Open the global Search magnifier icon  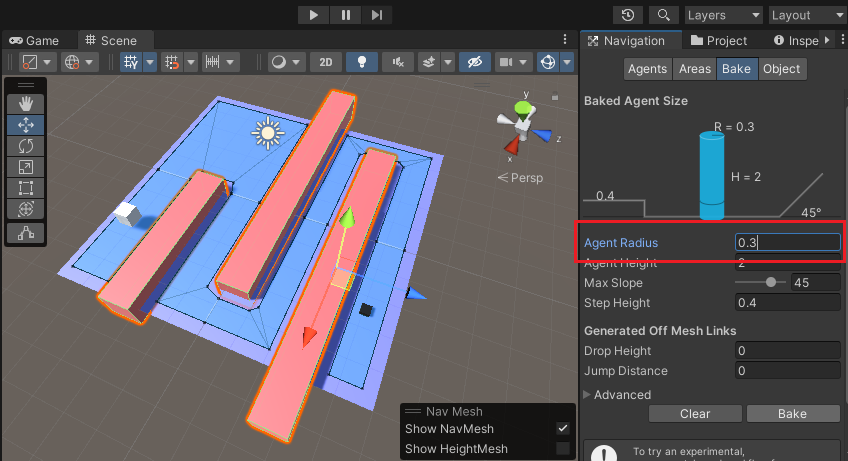(664, 15)
